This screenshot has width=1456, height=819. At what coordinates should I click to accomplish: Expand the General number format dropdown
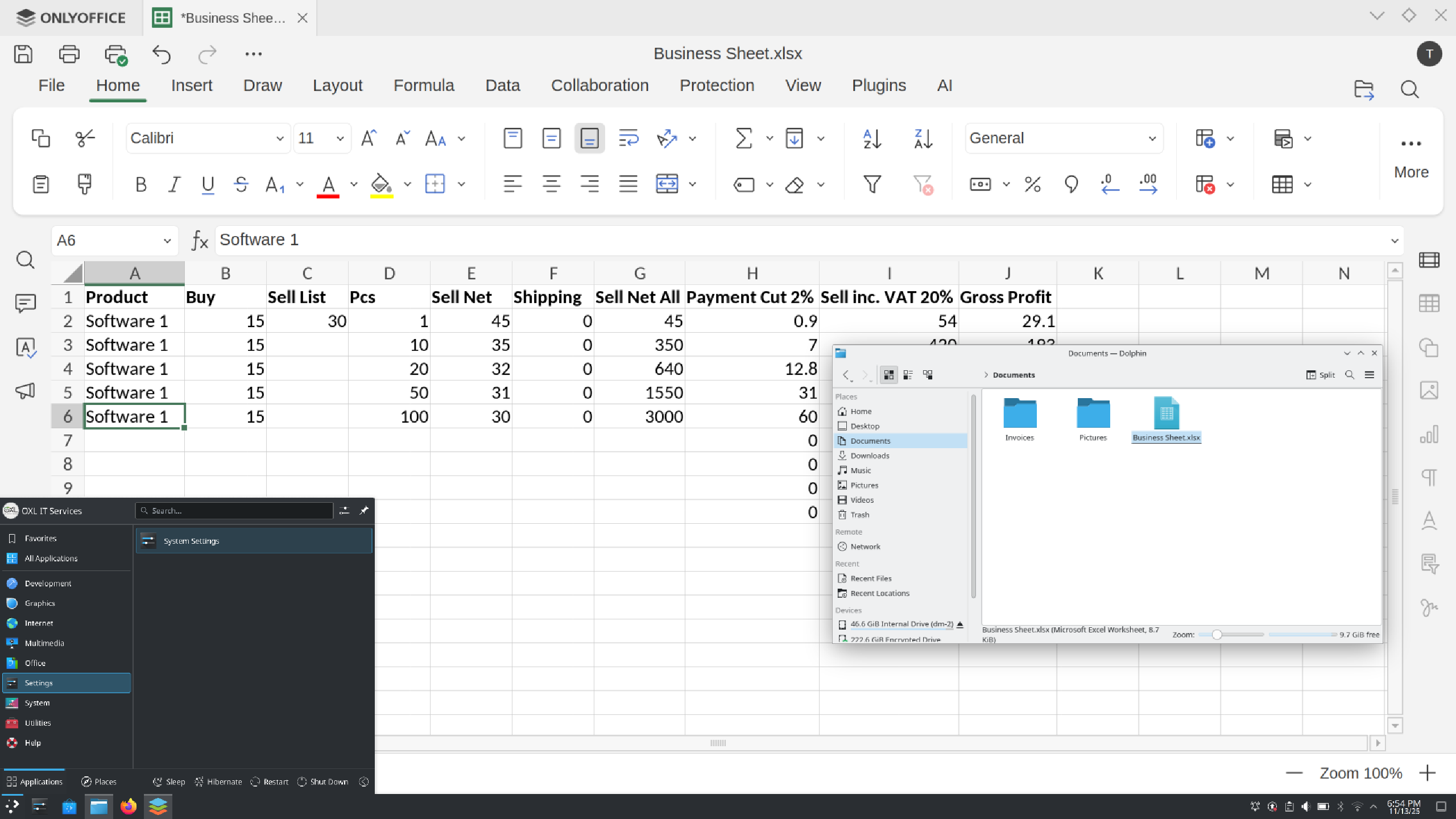pyautogui.click(x=1152, y=138)
